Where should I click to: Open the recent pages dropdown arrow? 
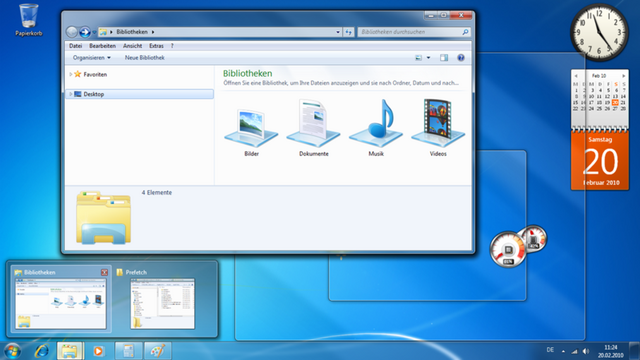pyautogui.click(x=94, y=32)
